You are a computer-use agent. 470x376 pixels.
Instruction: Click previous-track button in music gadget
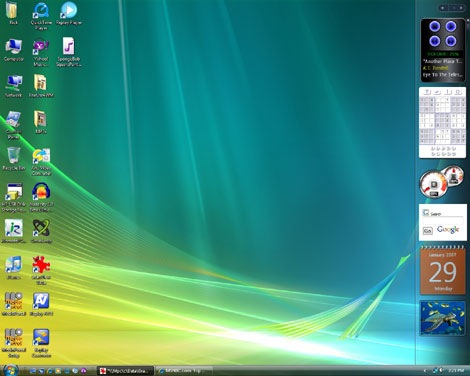(x=434, y=41)
